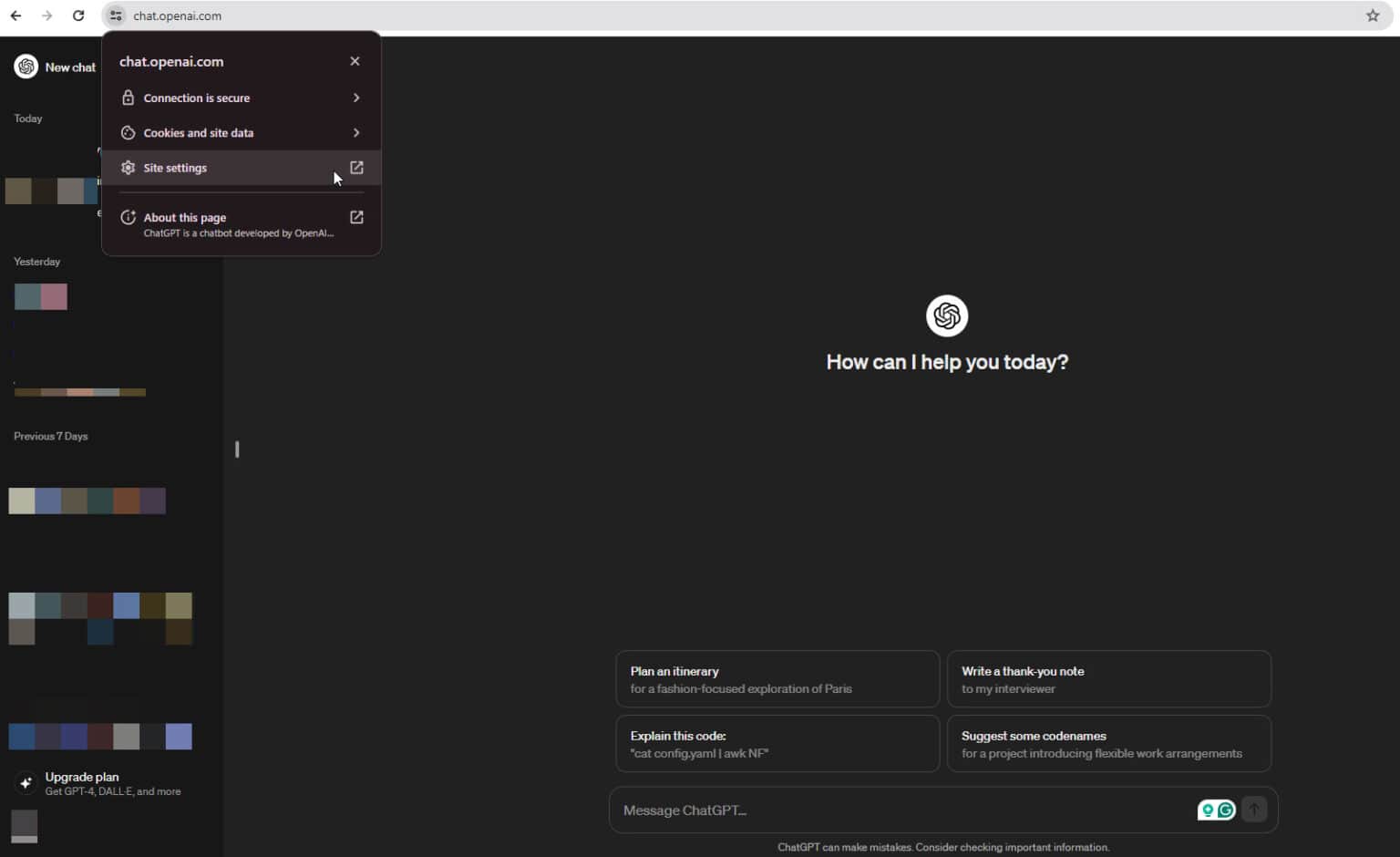Screen dimensions: 1400x857
Task: Click the ChatGPT logo beside New chat
Action: 26,66
